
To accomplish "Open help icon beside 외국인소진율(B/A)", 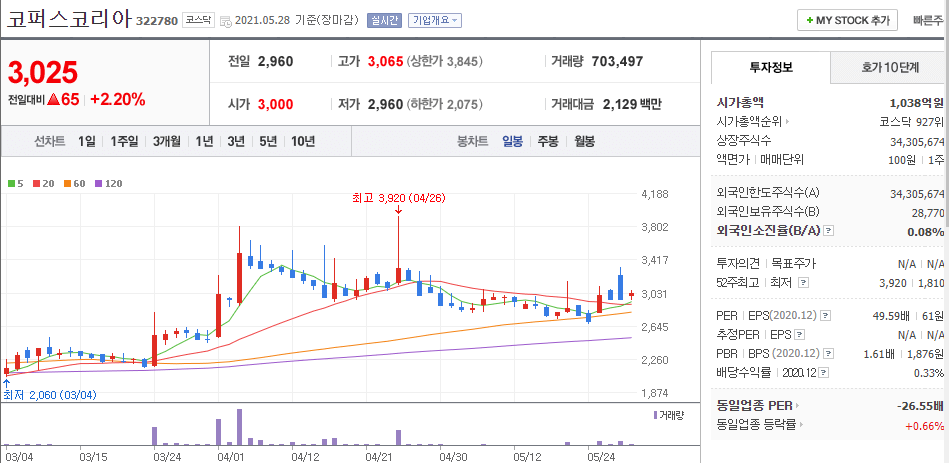I will click(829, 231).
